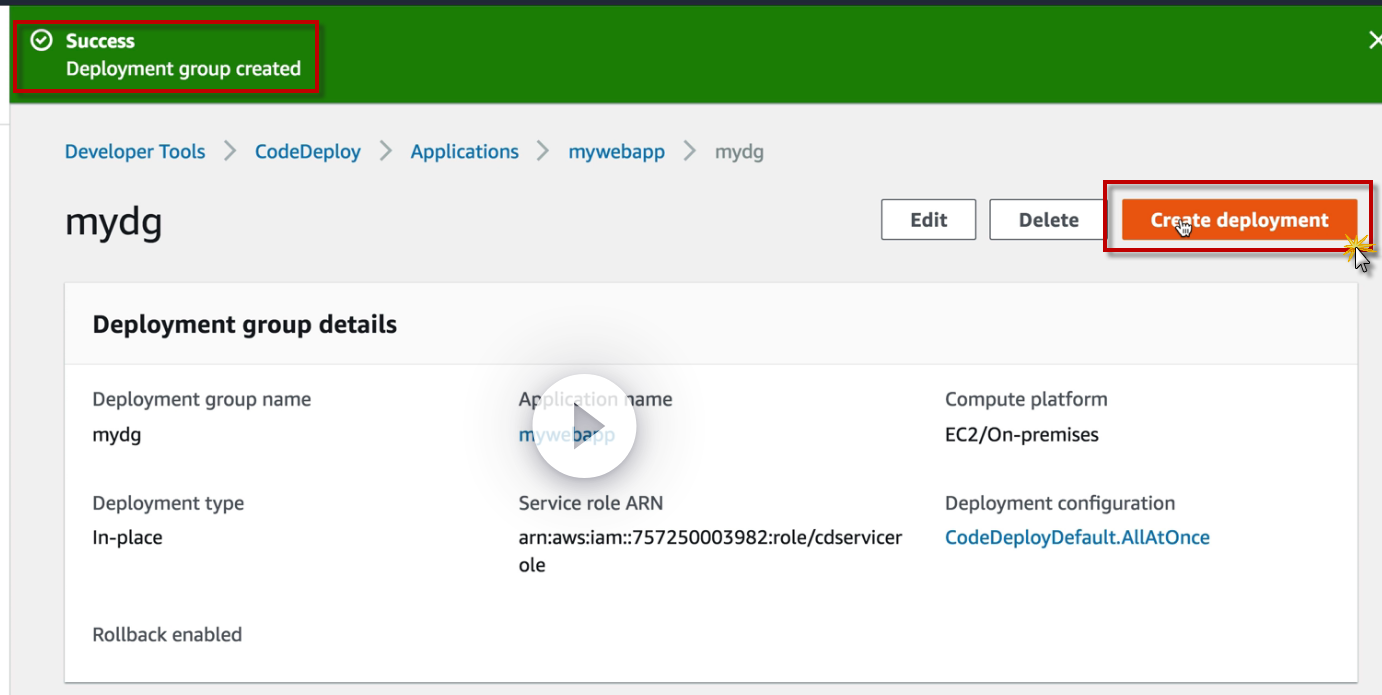Go to the CodeDeploy breadcrumb link
Screen dimensions: 1382x695
(x=308, y=152)
